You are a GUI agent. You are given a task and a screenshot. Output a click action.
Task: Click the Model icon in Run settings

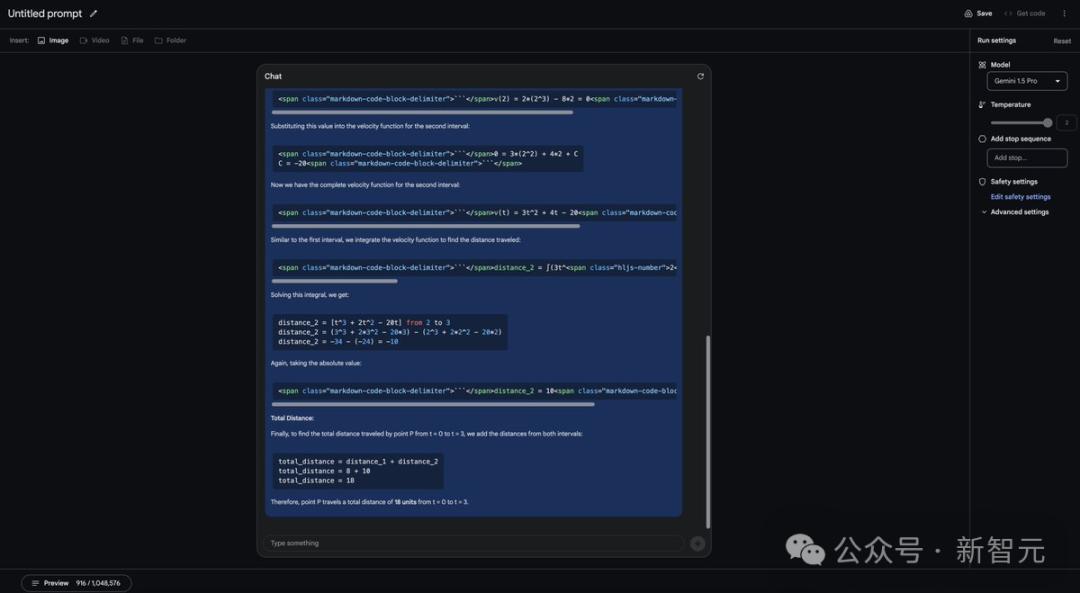click(982, 65)
